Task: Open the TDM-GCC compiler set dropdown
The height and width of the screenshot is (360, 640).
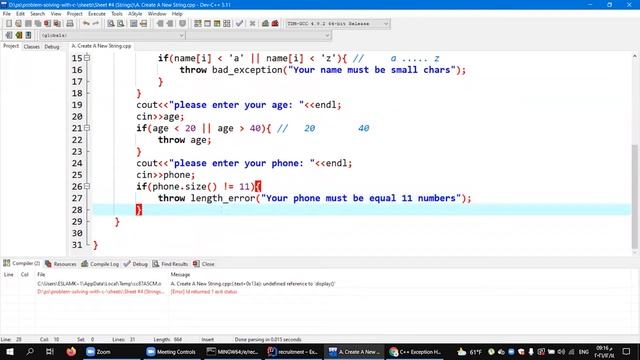Action: (x=337, y=24)
